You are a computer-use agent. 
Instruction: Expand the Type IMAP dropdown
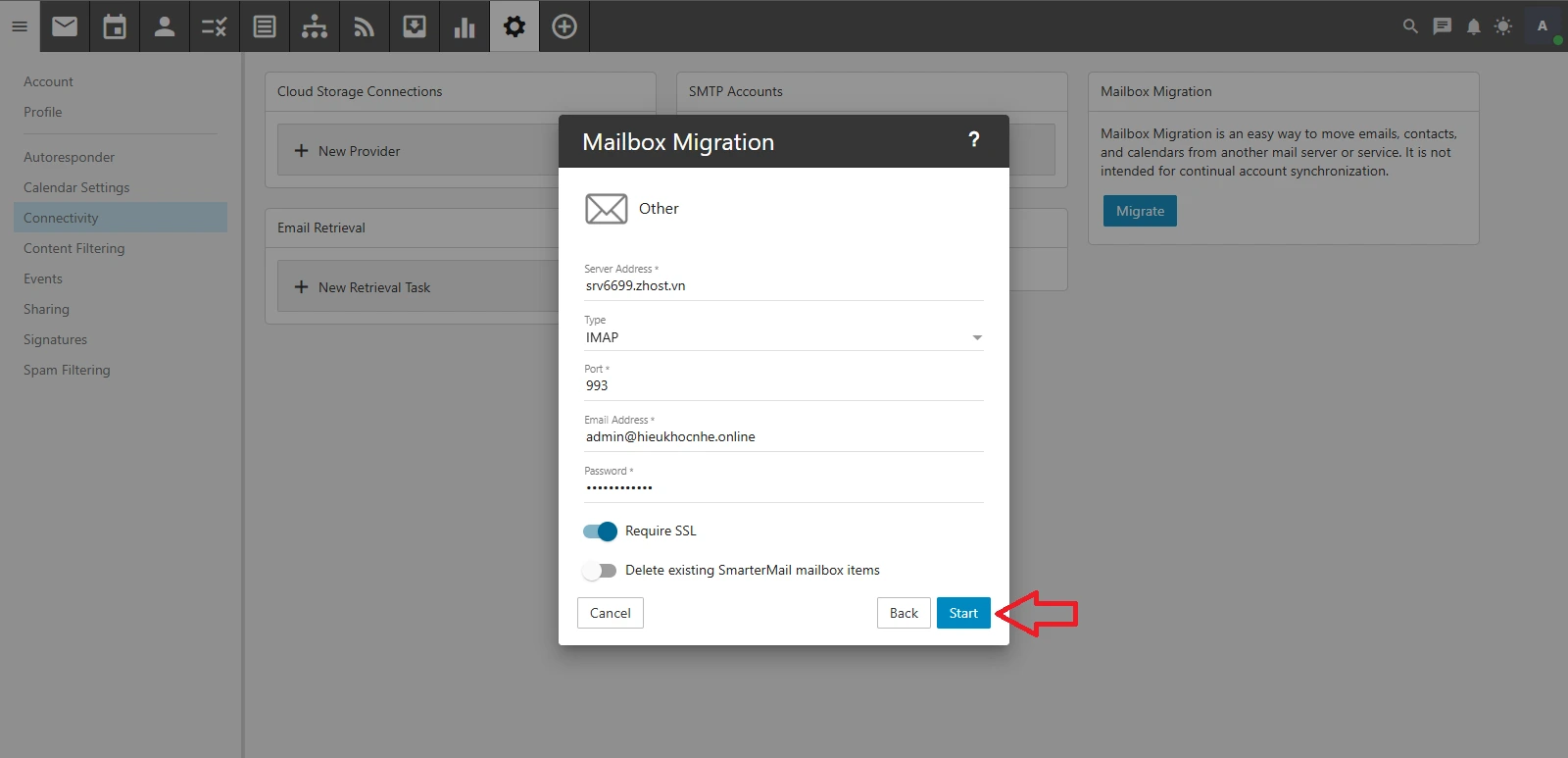pyautogui.click(x=783, y=337)
